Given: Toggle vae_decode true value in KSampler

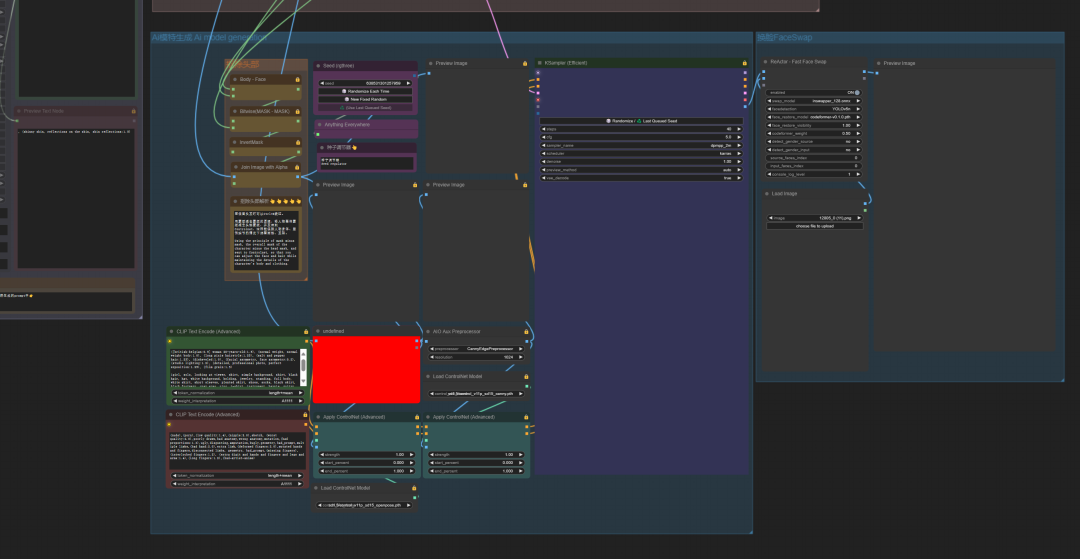Looking at the screenshot, I should (x=641, y=178).
